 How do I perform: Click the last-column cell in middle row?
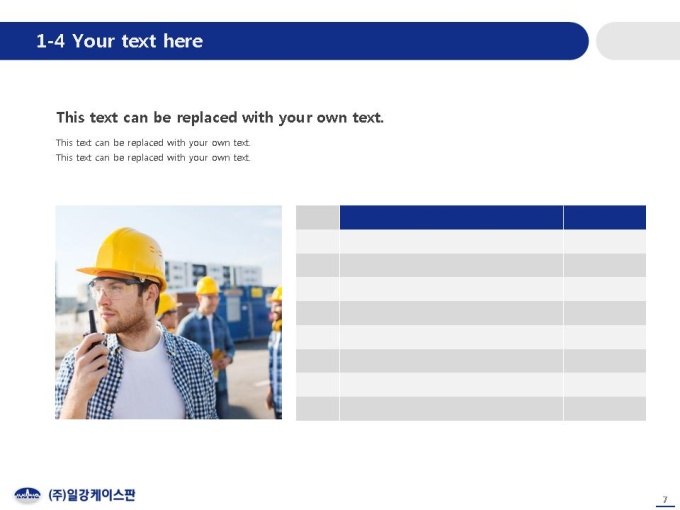(x=605, y=313)
